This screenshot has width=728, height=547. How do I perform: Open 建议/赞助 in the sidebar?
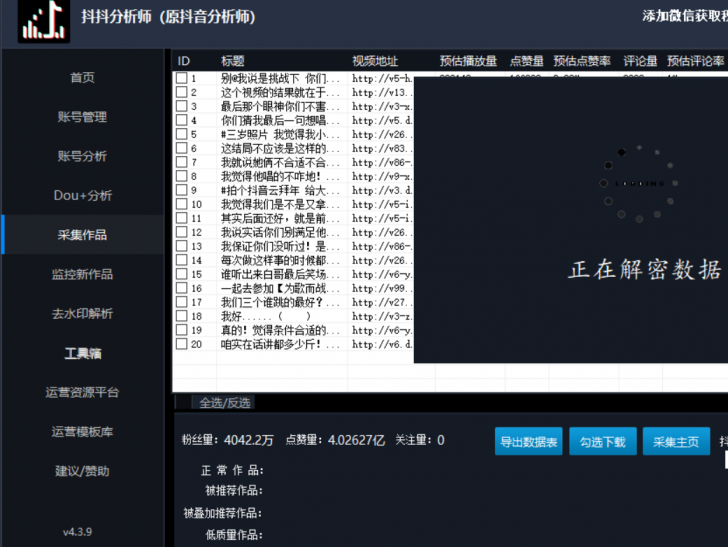click(82, 471)
